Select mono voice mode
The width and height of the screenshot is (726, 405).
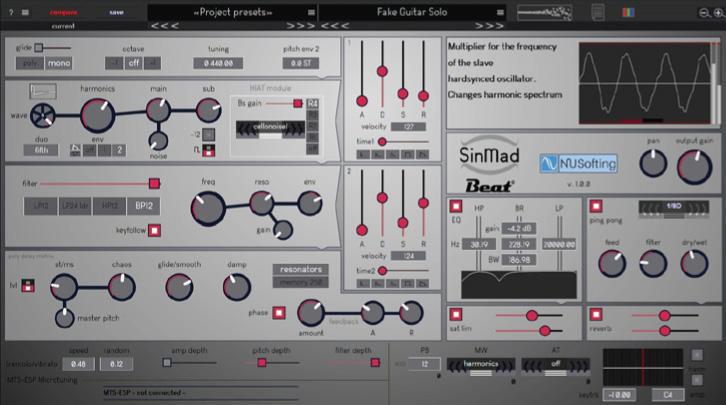tap(59, 63)
